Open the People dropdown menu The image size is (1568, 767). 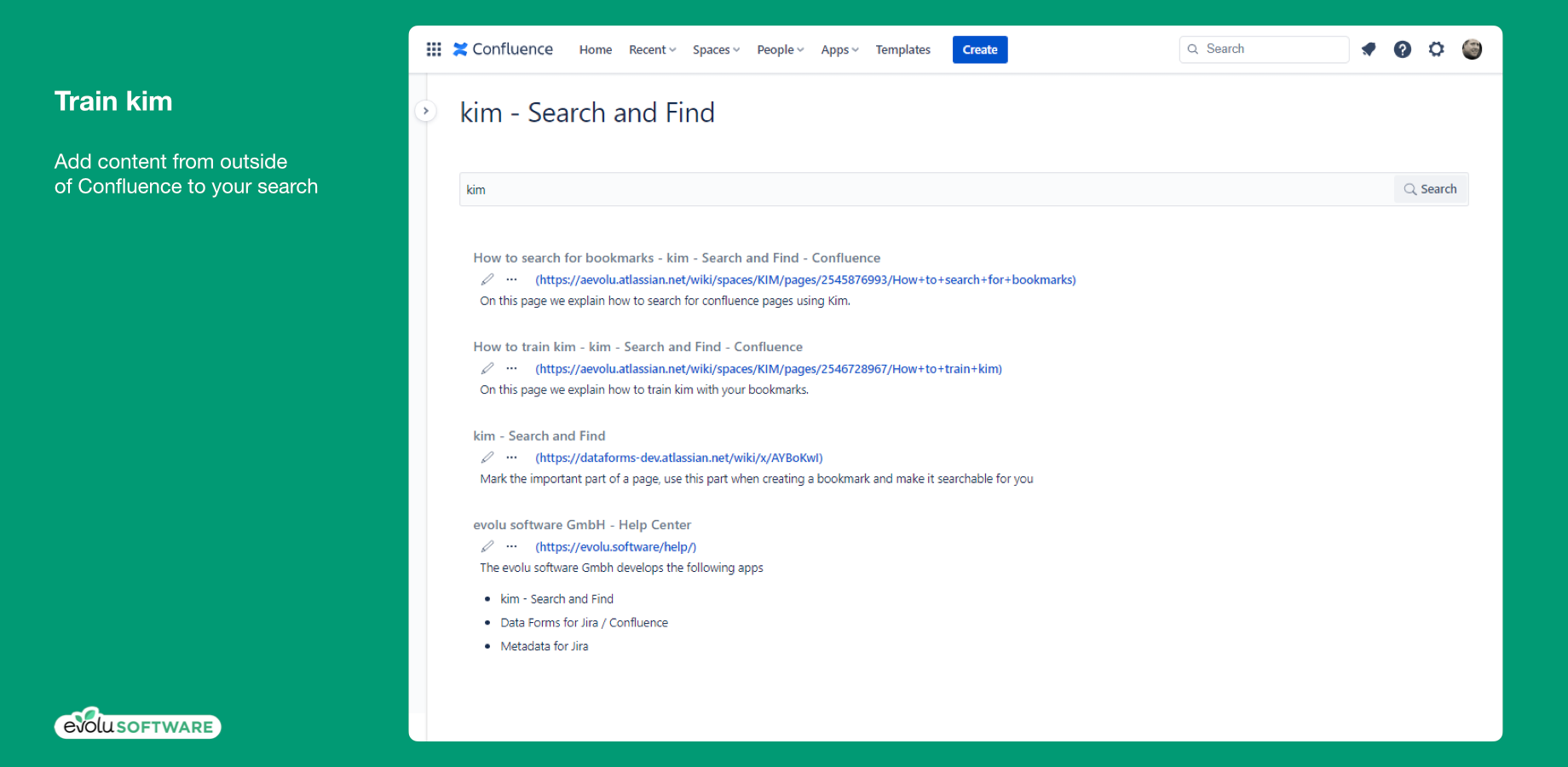tap(781, 49)
